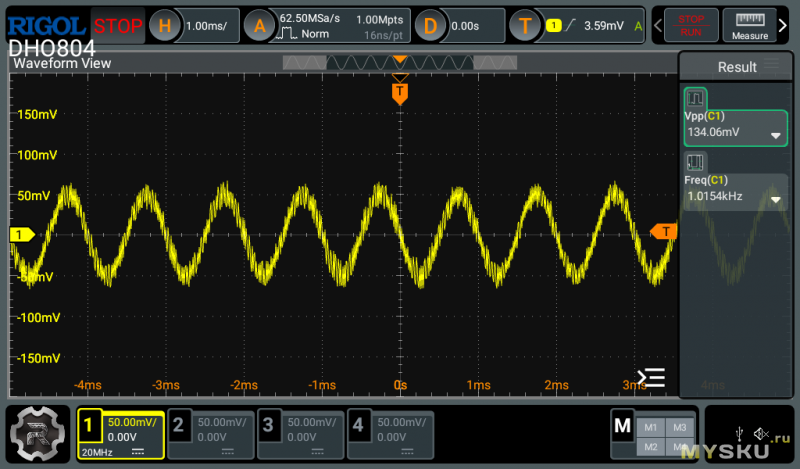Enable channel 2
The width and height of the screenshot is (800, 469).
(209, 433)
